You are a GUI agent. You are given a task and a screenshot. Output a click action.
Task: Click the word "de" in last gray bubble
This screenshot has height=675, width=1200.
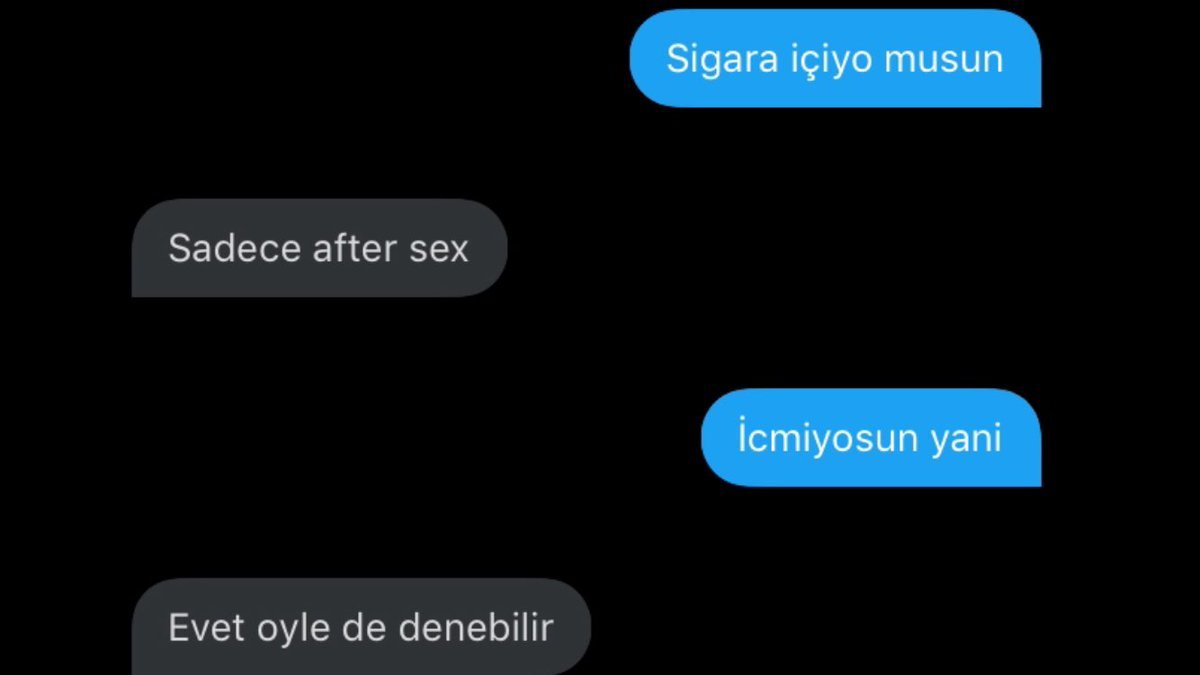tap(365, 627)
